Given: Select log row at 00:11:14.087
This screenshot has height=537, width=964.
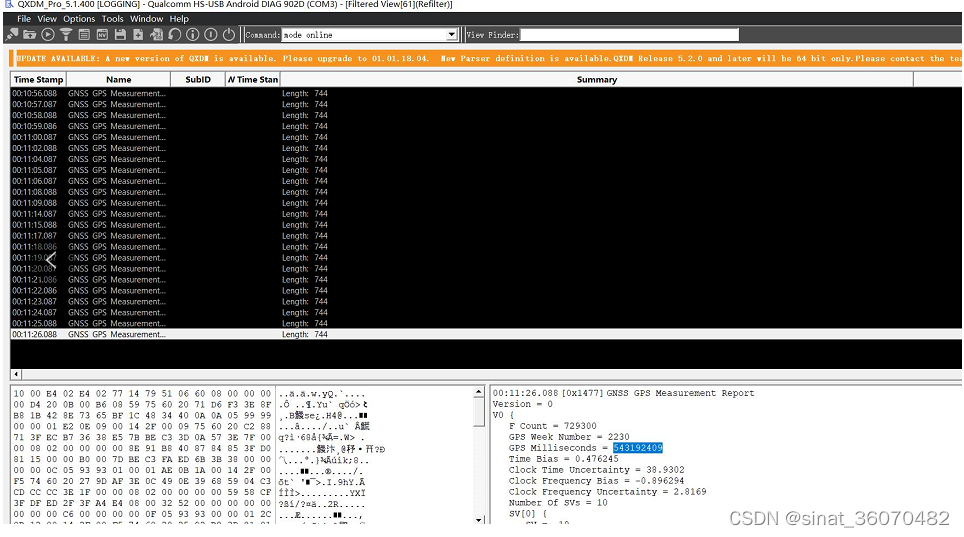Looking at the screenshot, I should coord(486,214).
